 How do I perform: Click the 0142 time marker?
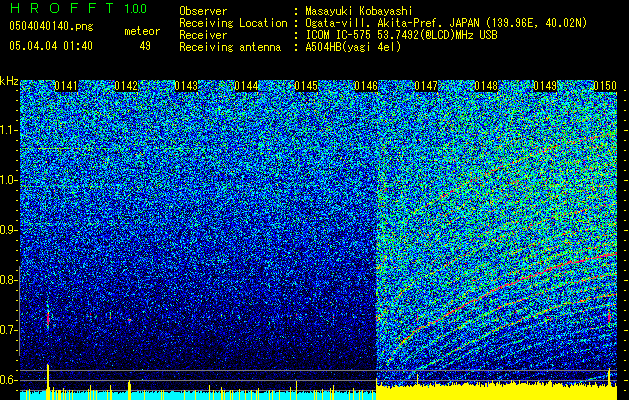point(126,86)
